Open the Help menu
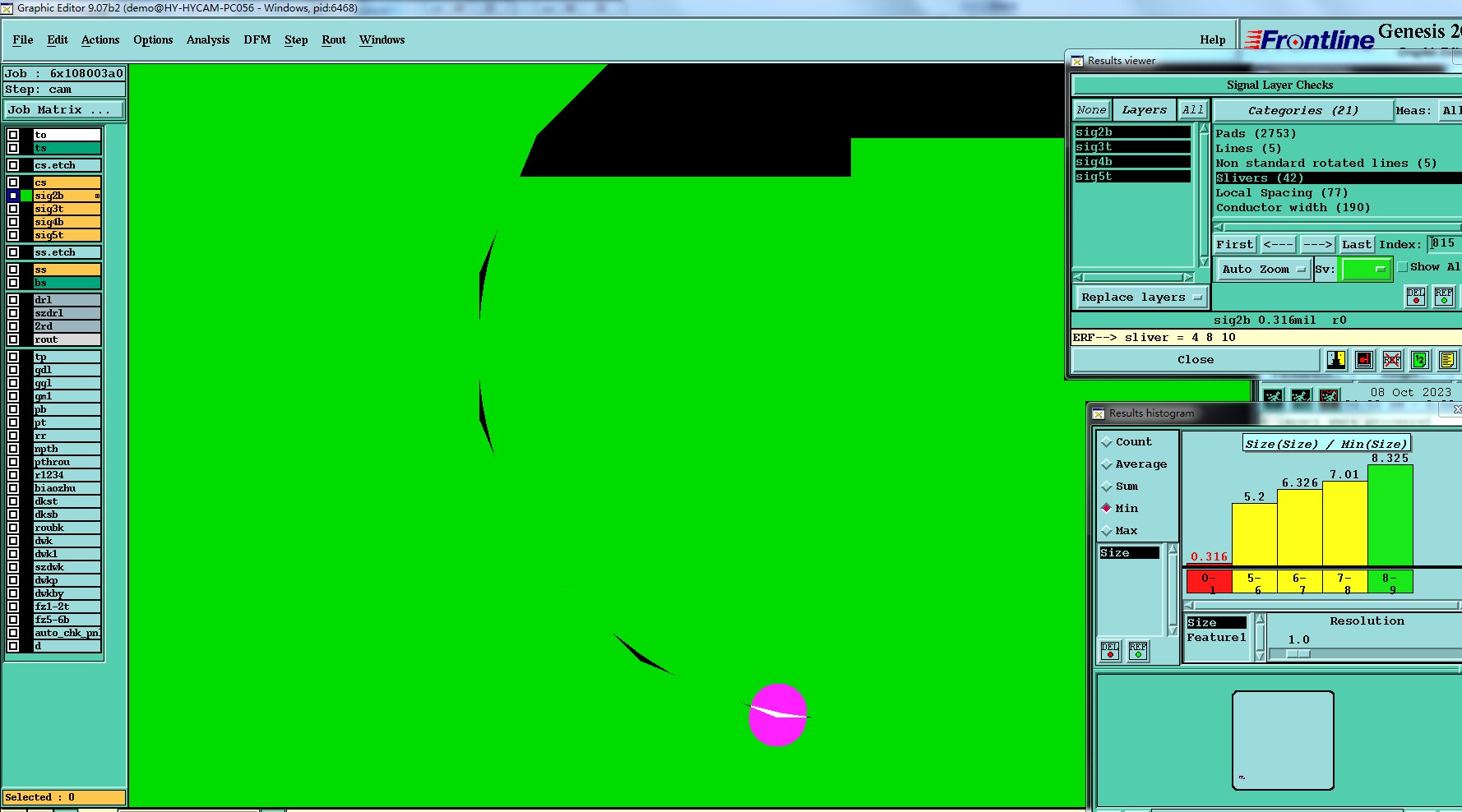This screenshot has width=1462, height=812. (x=1212, y=39)
